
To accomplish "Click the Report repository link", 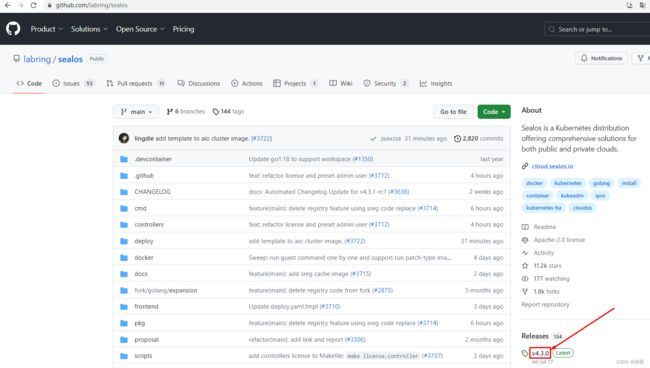I will coord(545,305).
